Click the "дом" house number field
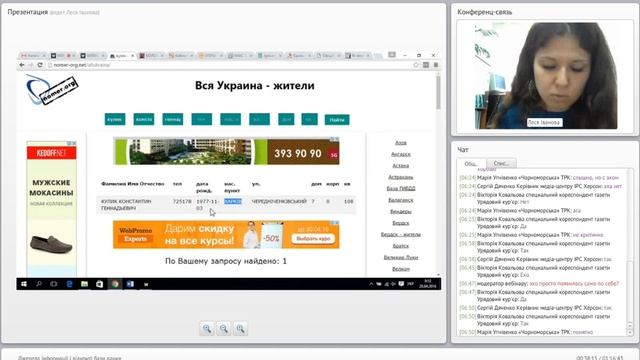The image size is (640, 360). tap(286, 120)
